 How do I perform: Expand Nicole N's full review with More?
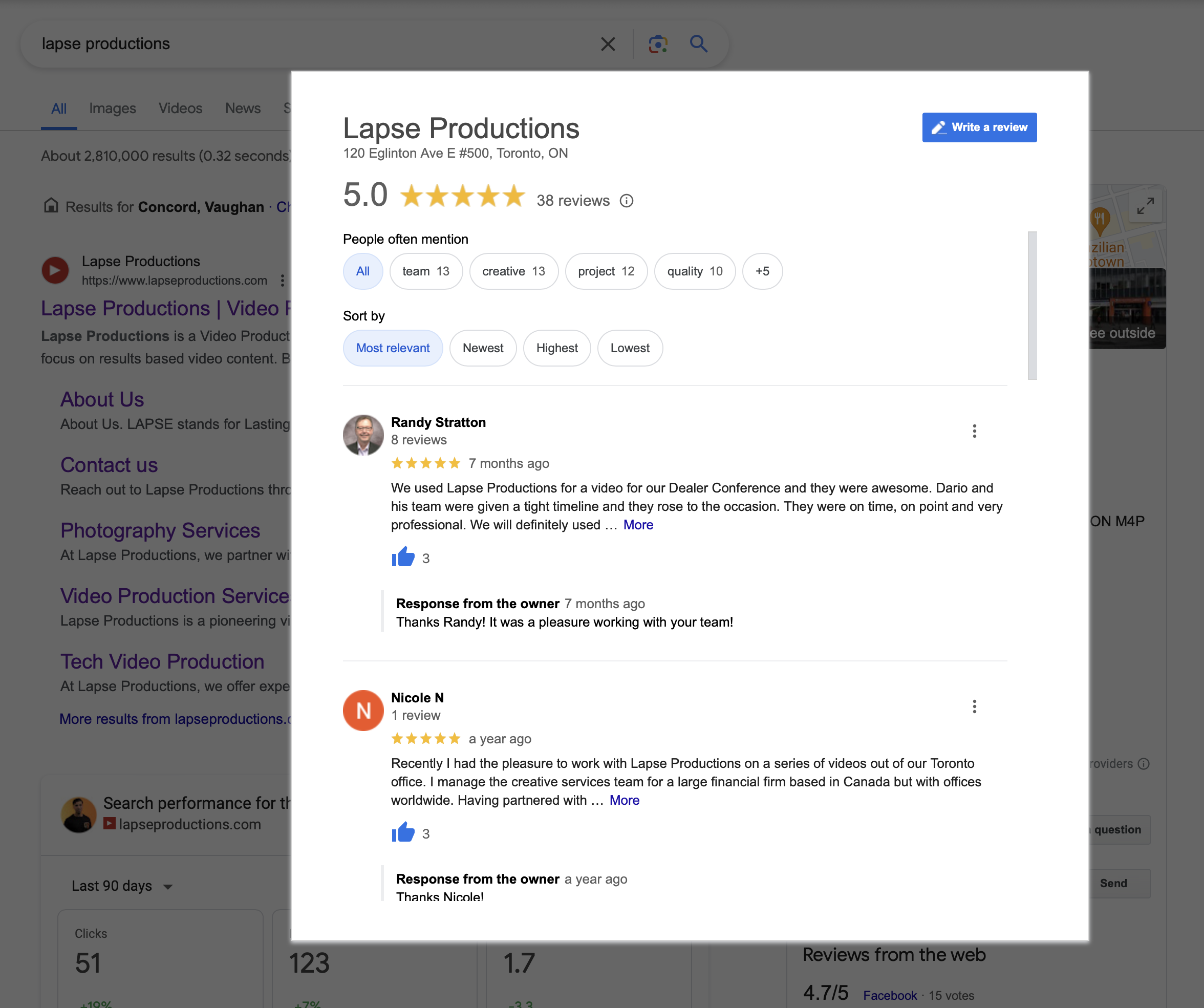point(625,800)
